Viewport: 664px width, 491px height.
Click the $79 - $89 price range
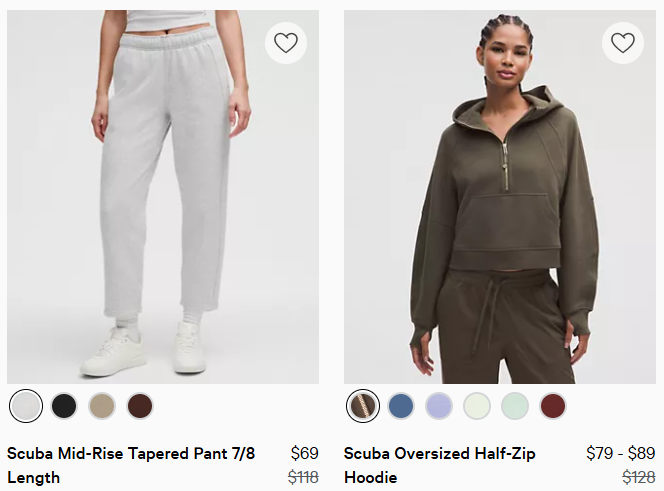point(621,453)
